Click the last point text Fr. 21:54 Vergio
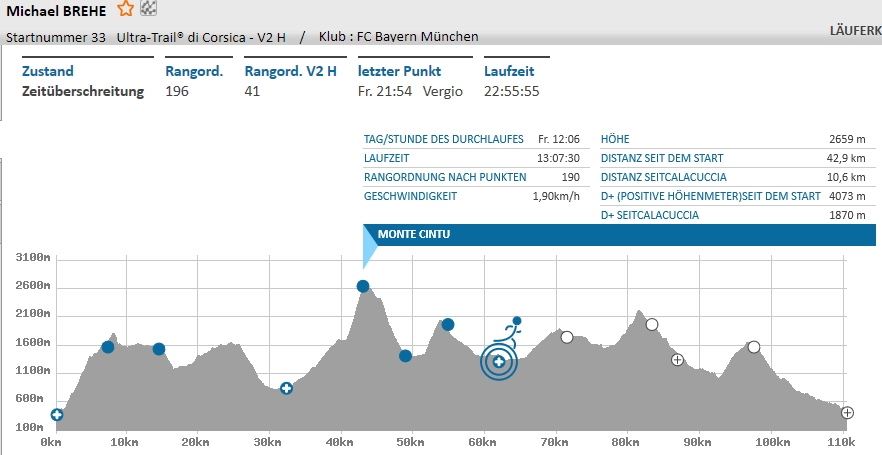This screenshot has width=882, height=455. click(x=410, y=91)
